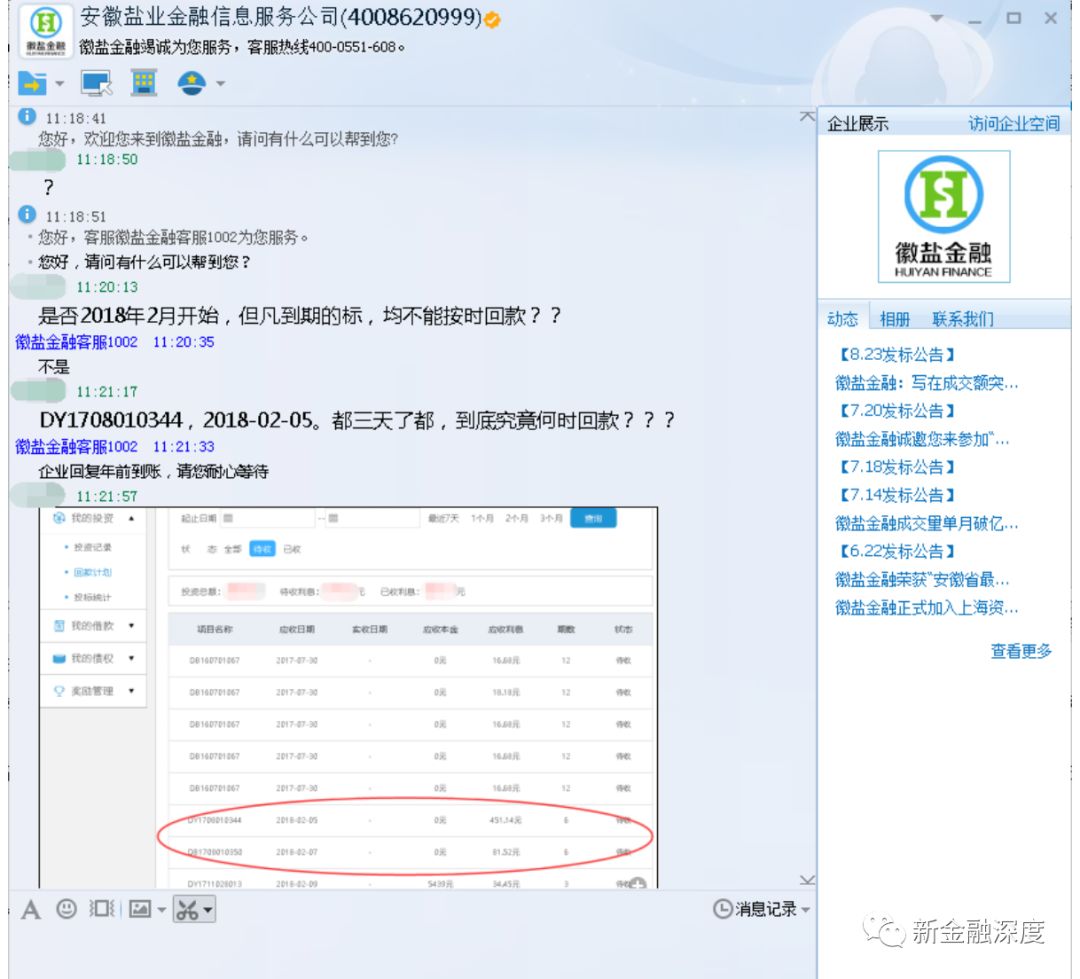Click 查看更多 to see more news
Image resolution: width=1080 pixels, height=979 pixels.
(x=1021, y=651)
